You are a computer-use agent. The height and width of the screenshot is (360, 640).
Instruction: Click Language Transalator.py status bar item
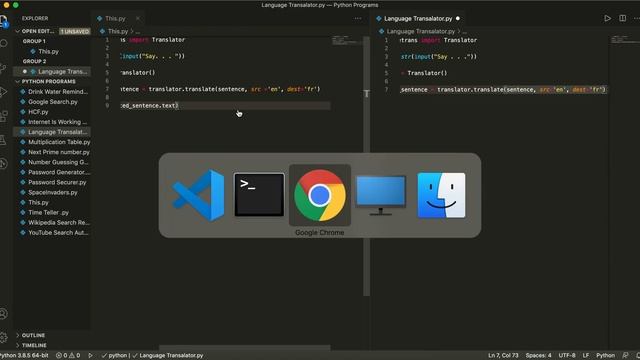(168, 356)
